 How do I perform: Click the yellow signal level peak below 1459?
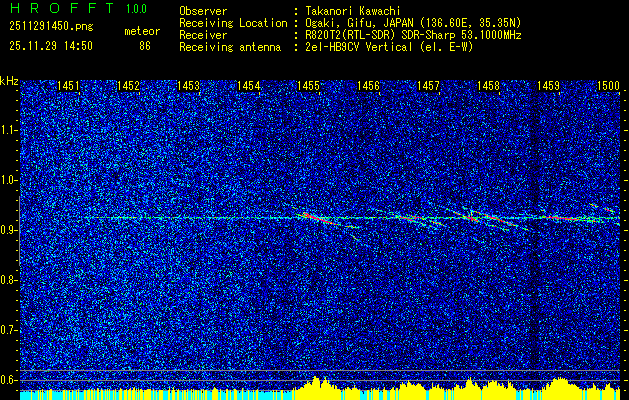click(560, 386)
